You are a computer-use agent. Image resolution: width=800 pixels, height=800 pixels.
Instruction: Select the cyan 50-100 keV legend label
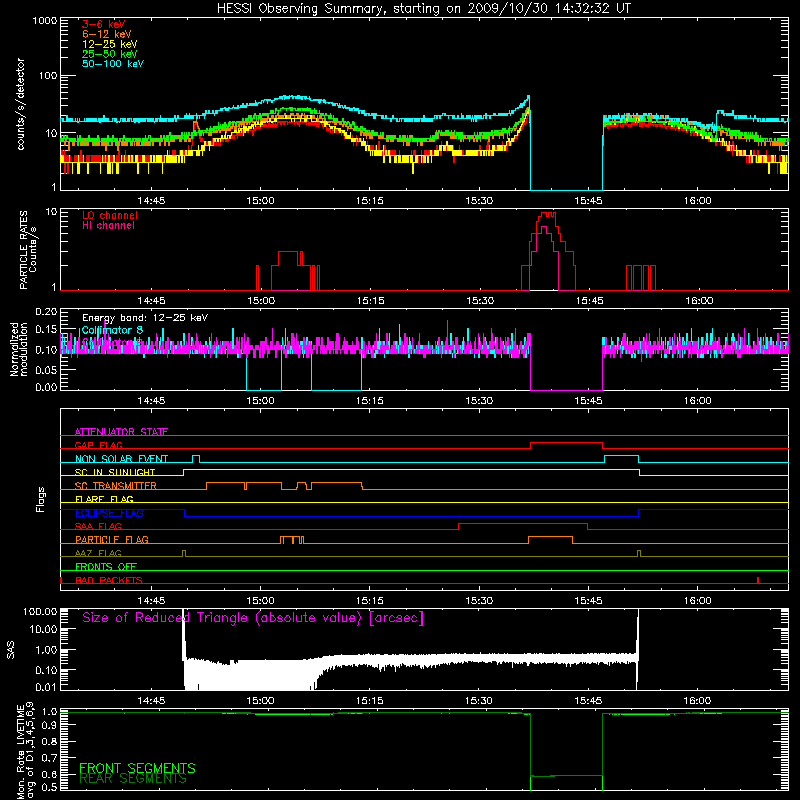[113, 64]
